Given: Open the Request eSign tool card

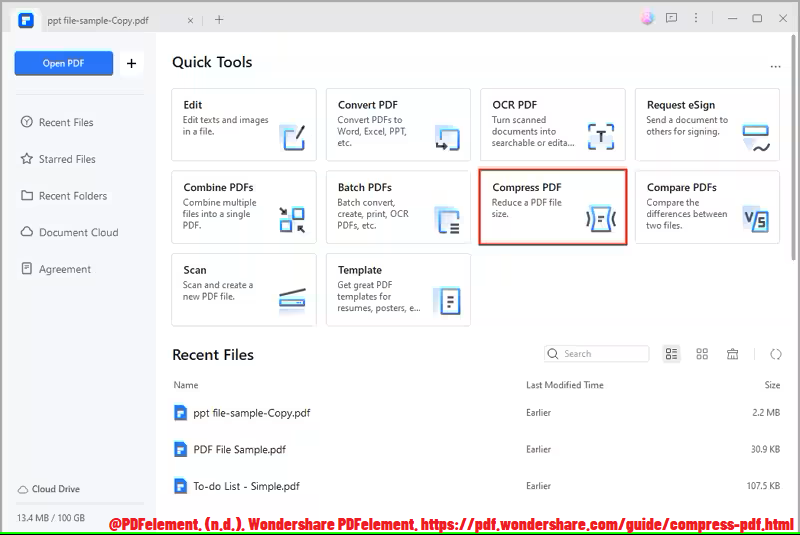Looking at the screenshot, I should tap(707, 124).
